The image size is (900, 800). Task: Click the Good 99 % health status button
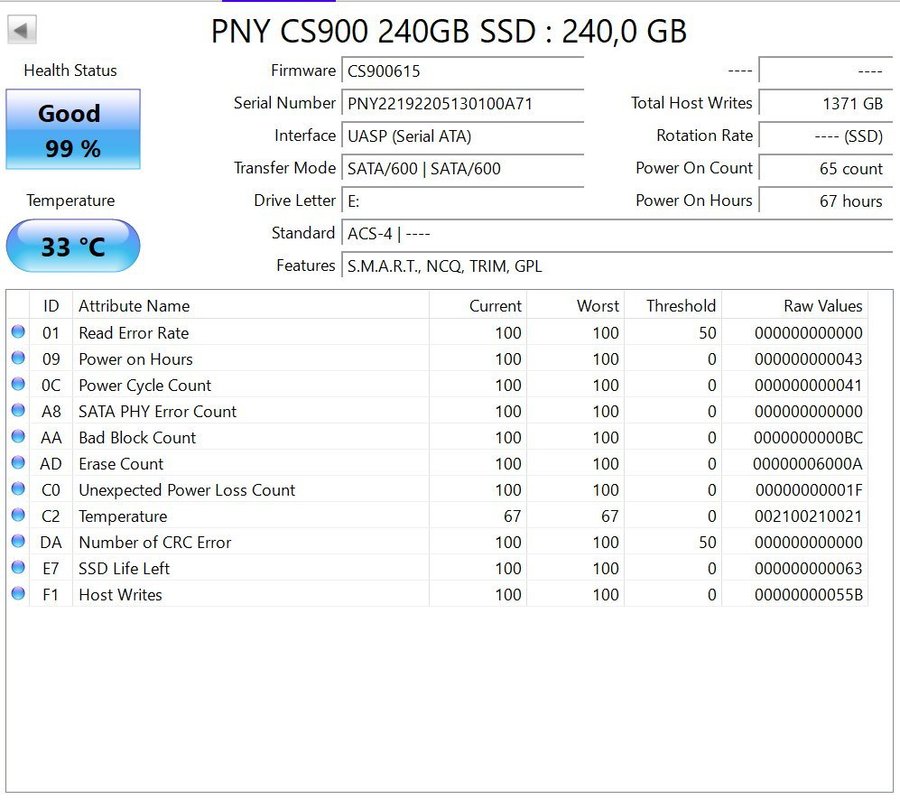pos(73,130)
